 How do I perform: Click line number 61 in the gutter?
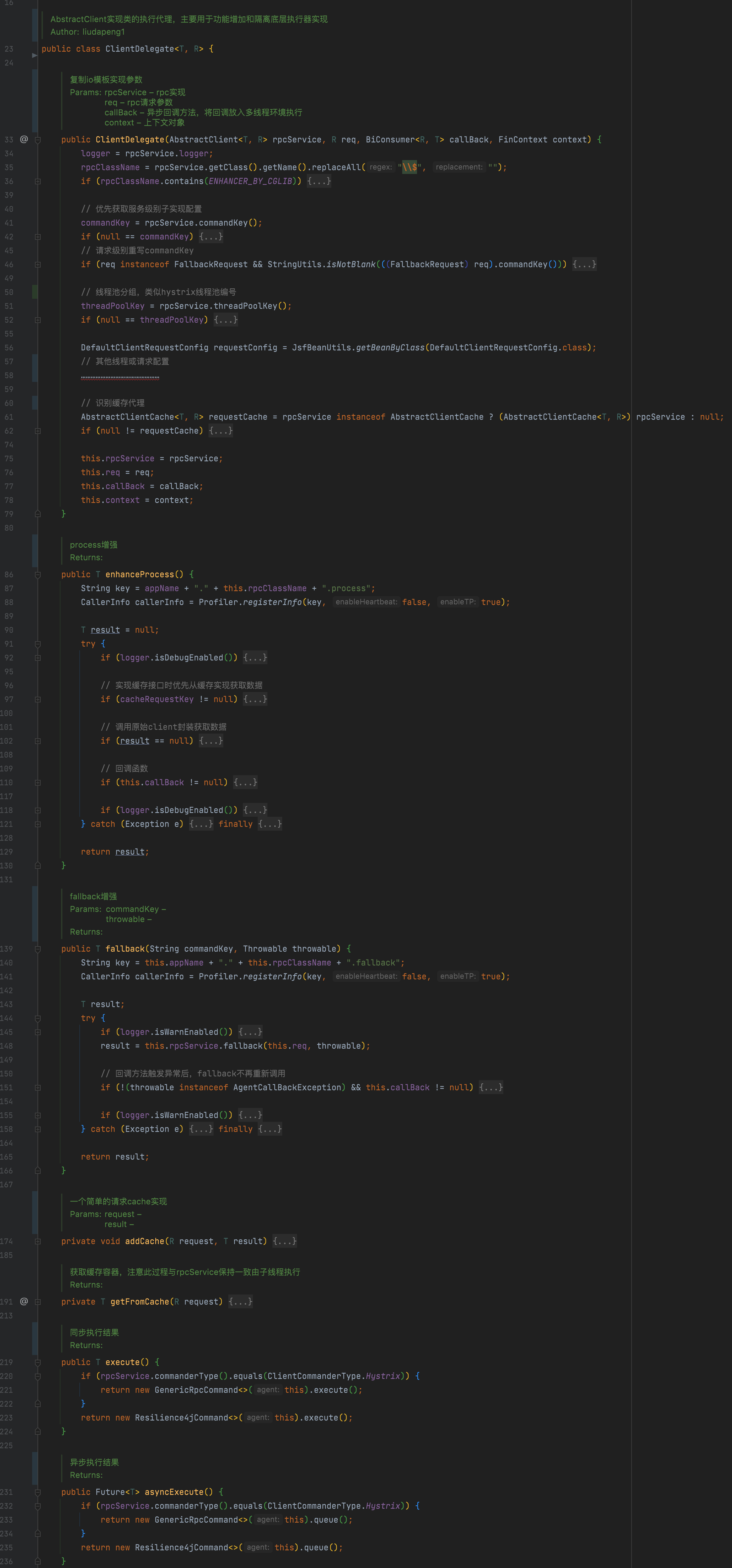coord(9,417)
